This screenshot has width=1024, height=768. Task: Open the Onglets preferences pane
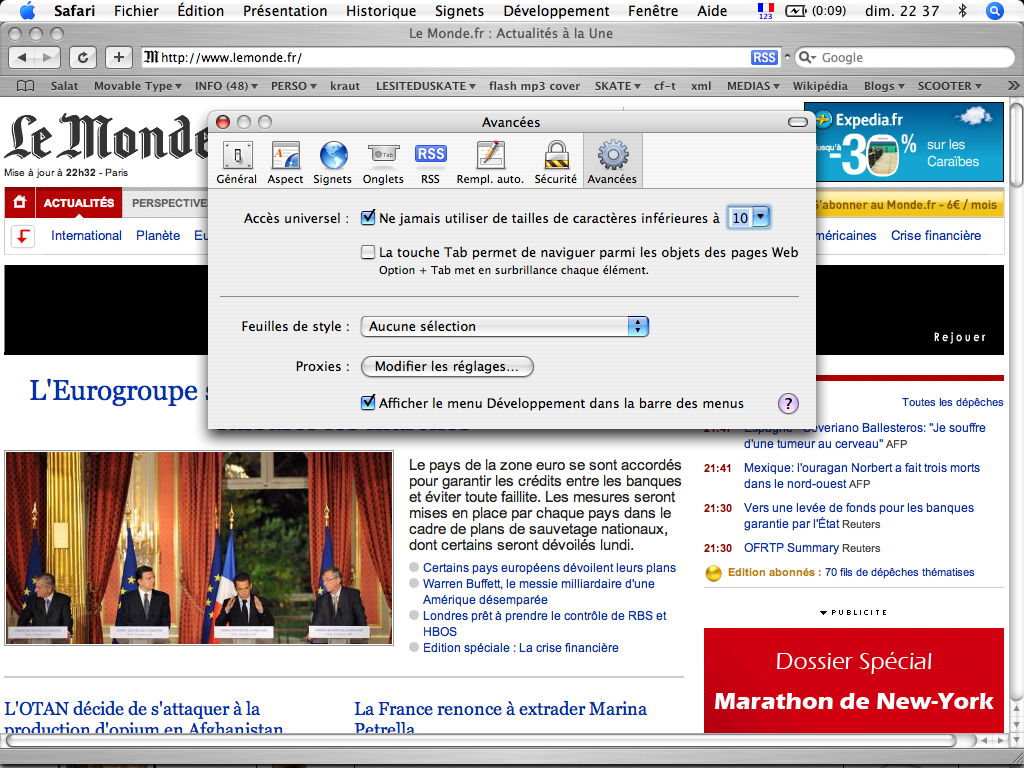[383, 162]
